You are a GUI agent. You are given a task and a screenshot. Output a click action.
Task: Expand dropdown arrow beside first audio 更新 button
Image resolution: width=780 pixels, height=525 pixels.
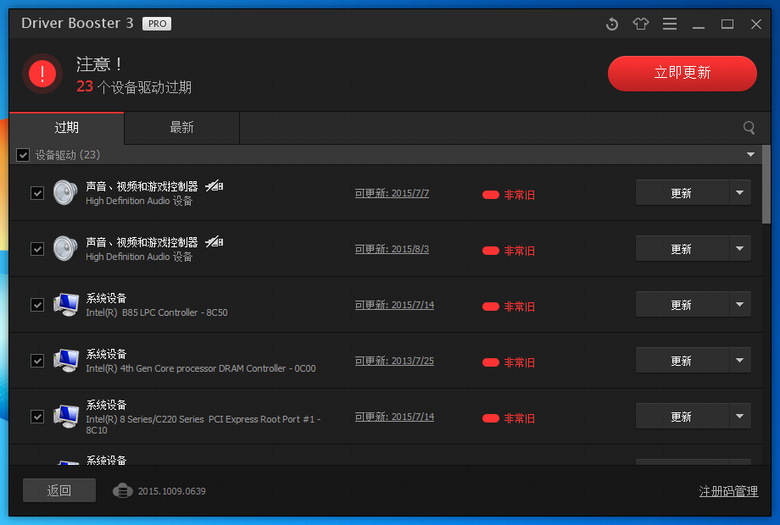pos(740,193)
